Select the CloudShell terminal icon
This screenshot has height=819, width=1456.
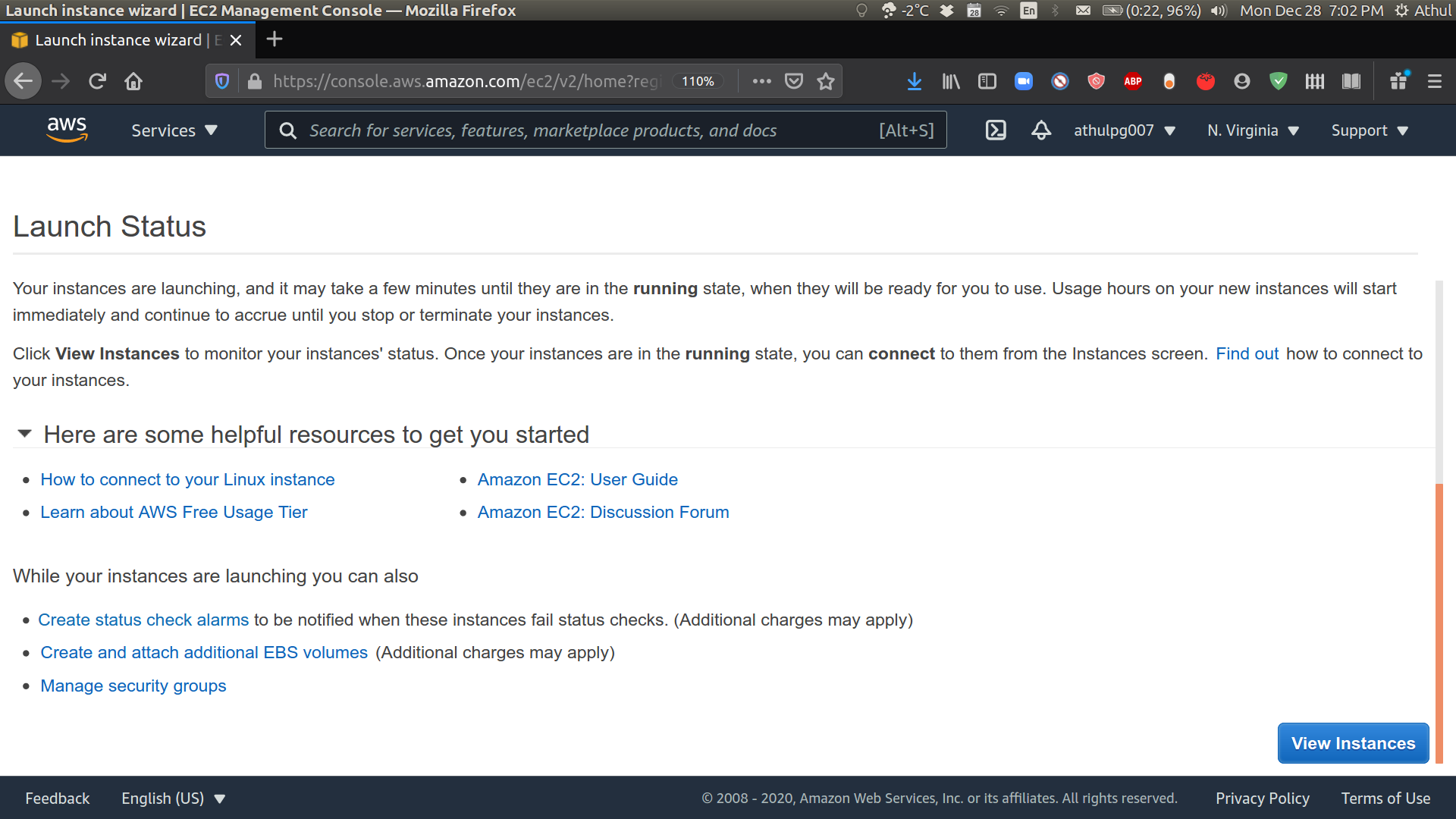pyautogui.click(x=995, y=130)
